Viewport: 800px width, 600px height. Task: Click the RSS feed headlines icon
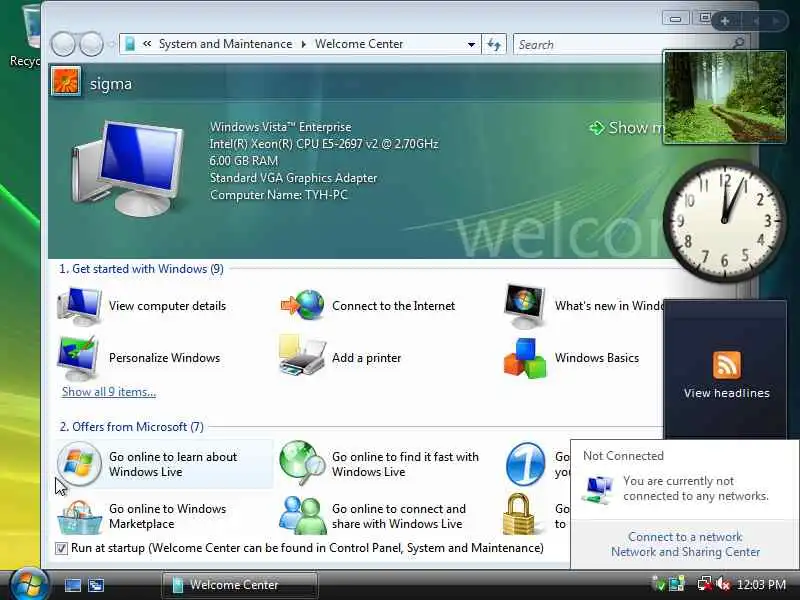[x=727, y=365]
